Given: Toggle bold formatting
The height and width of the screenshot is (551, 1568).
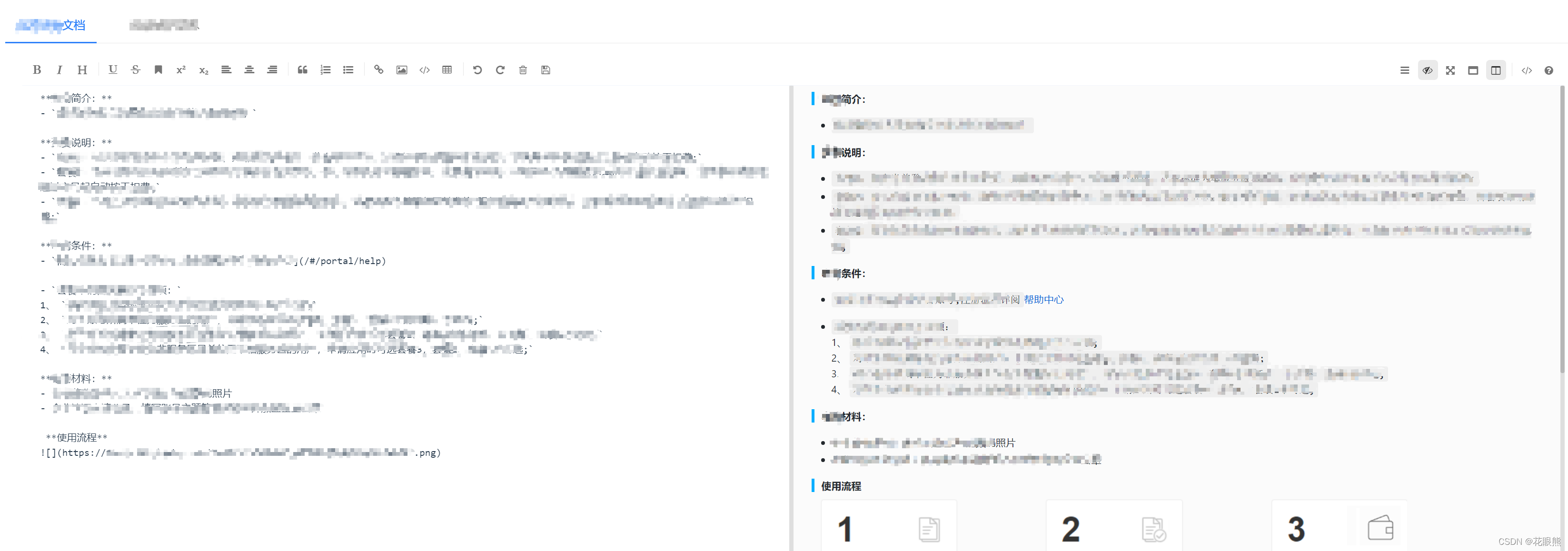Looking at the screenshot, I should [37, 70].
